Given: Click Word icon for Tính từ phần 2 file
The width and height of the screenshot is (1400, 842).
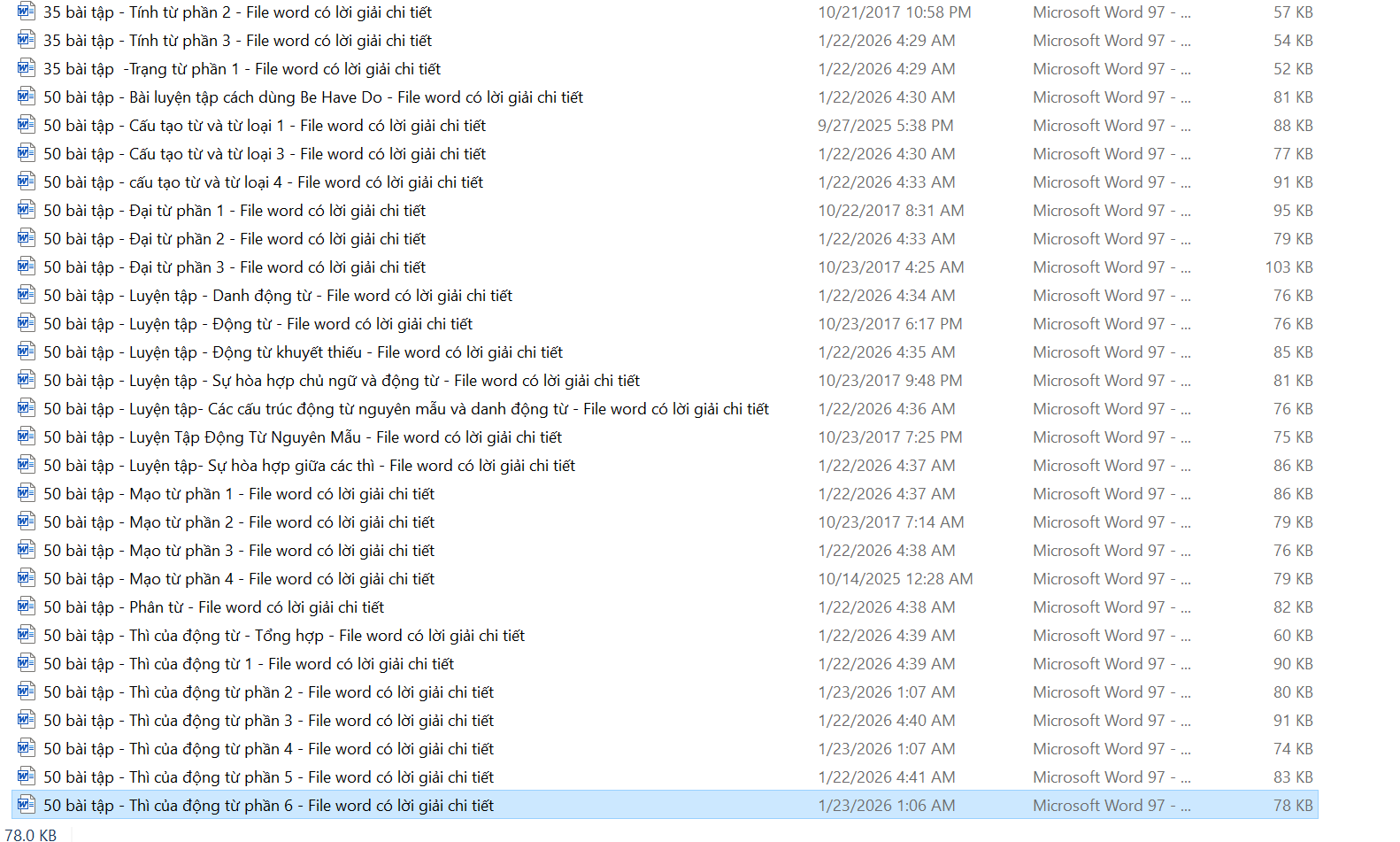Looking at the screenshot, I should click(x=27, y=12).
